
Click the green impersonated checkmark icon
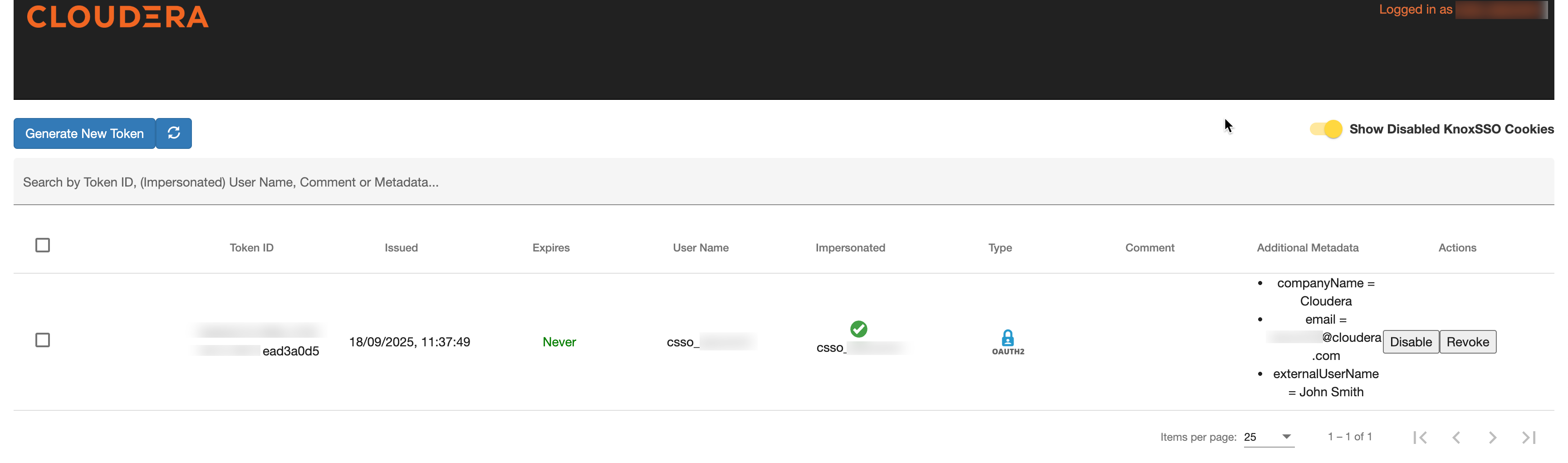pos(858,329)
